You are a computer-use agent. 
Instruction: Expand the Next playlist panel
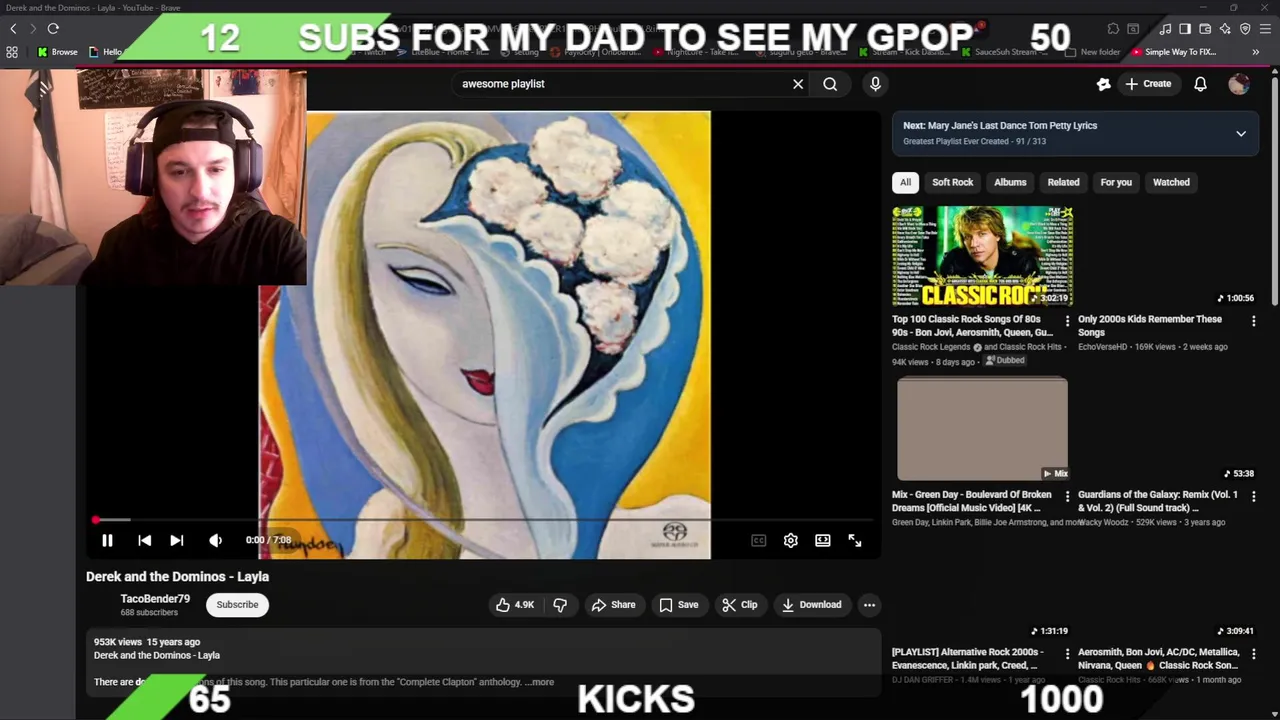1241,133
